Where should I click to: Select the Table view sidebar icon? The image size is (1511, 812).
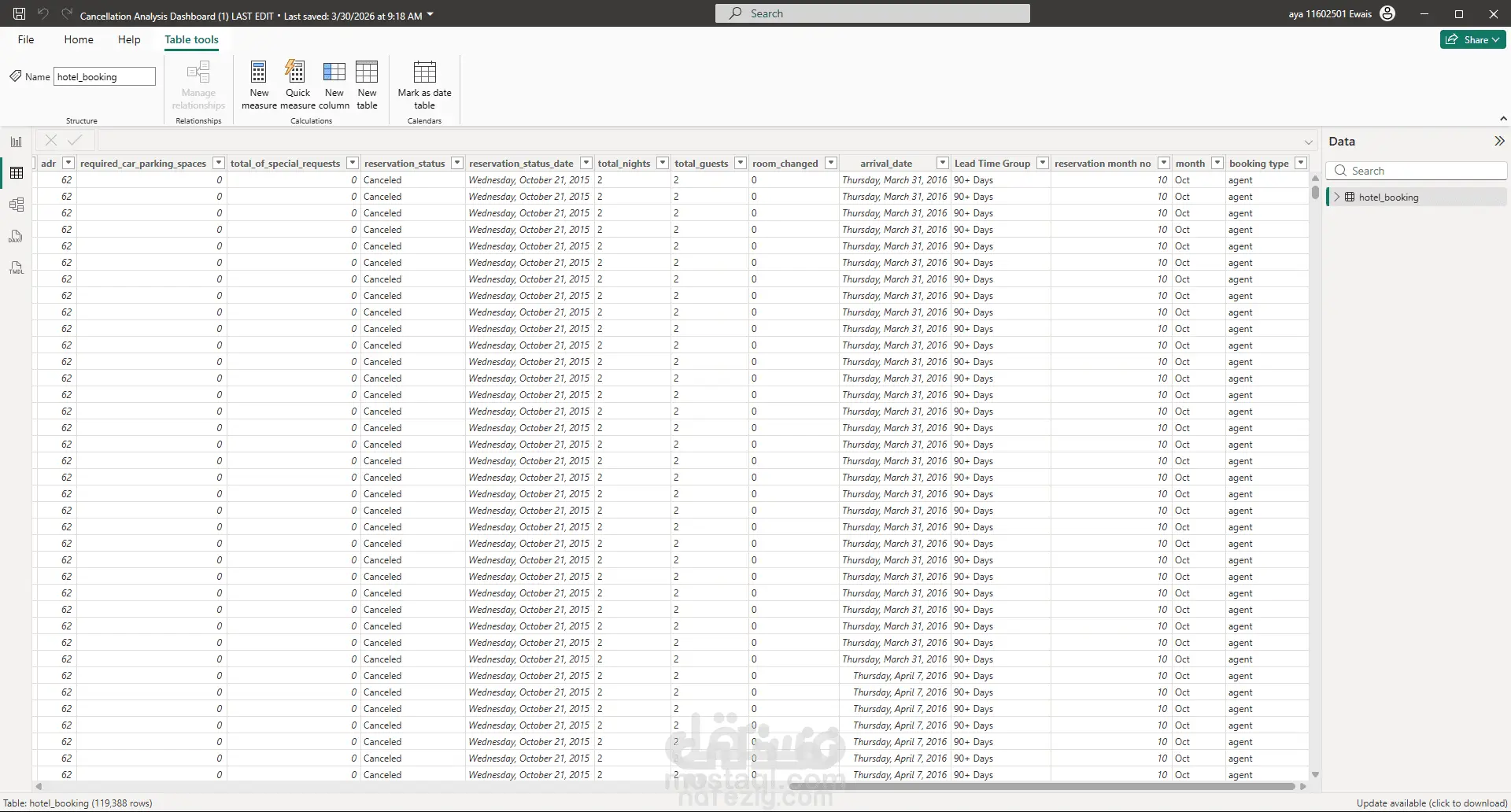click(x=17, y=173)
